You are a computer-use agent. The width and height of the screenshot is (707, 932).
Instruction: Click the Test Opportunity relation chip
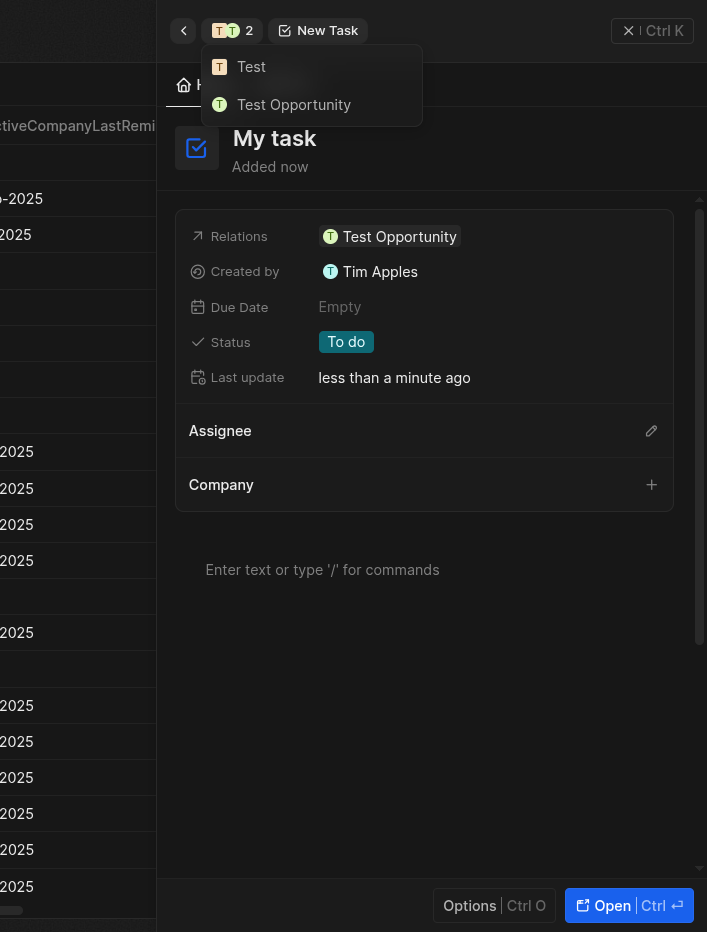[x=390, y=237]
